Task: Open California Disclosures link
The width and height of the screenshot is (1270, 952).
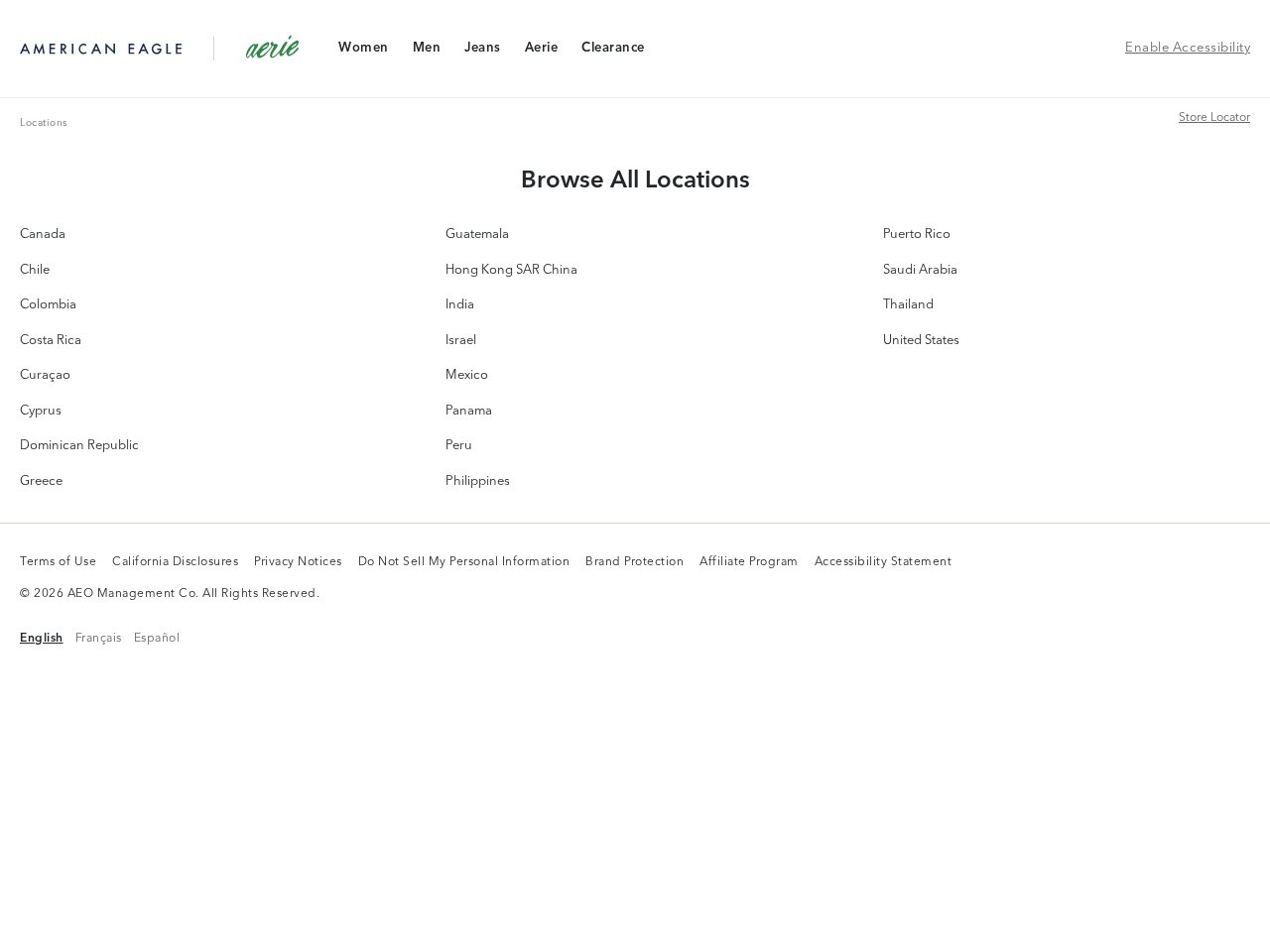Action: click(175, 561)
